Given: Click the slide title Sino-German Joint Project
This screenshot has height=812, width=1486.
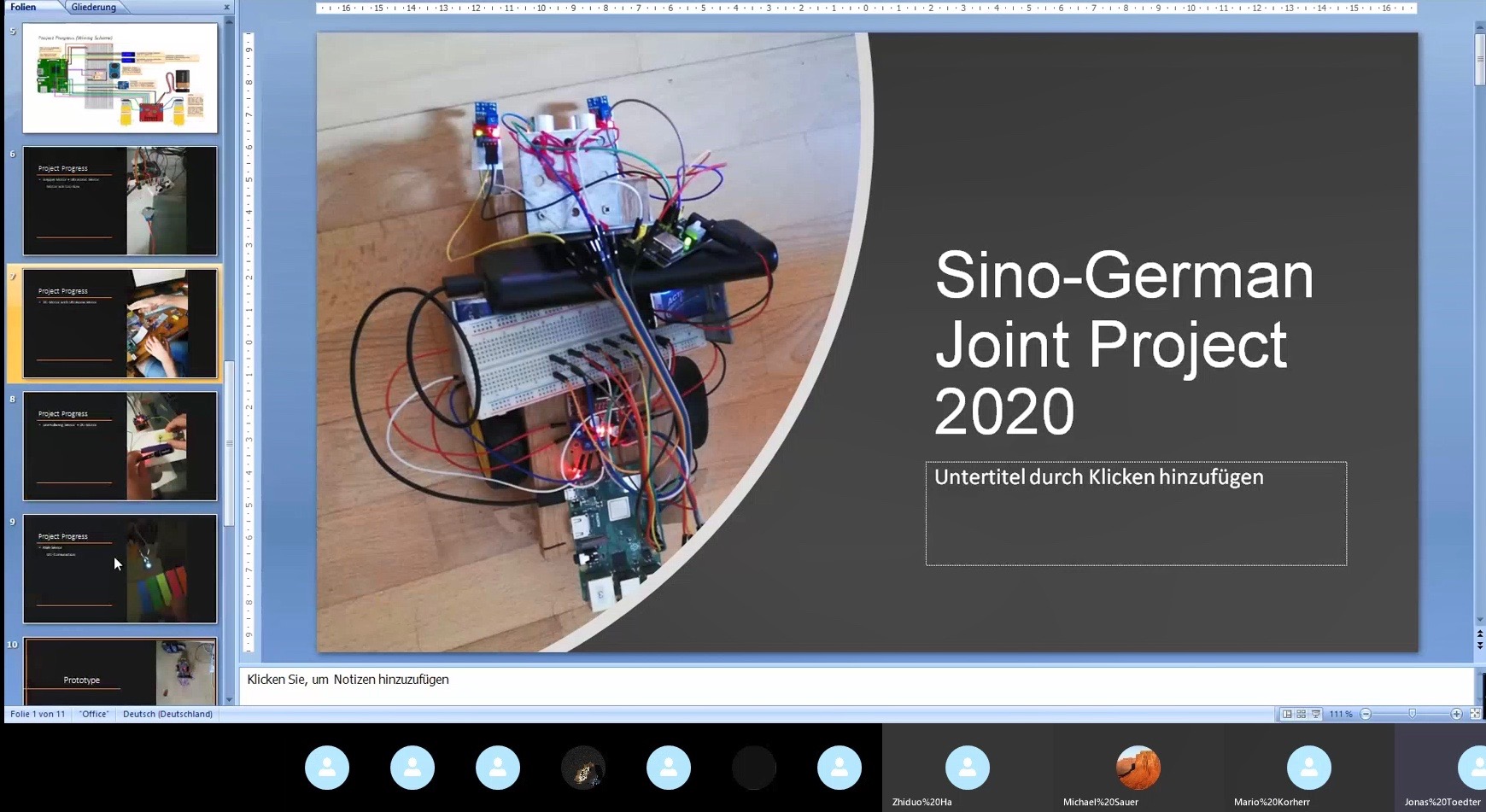Looking at the screenshot, I should (1123, 343).
